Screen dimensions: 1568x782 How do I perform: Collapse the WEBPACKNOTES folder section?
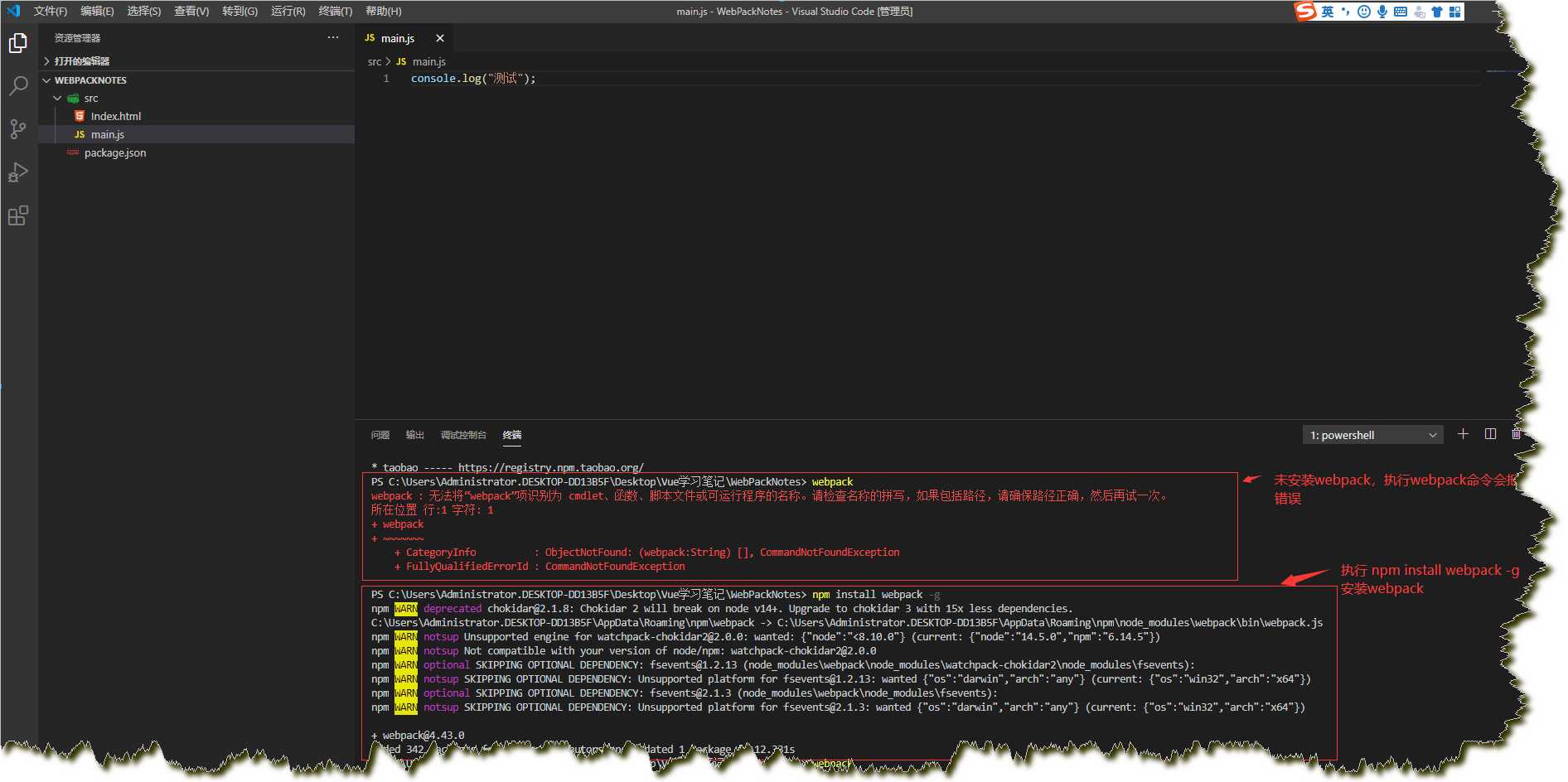coord(197,80)
